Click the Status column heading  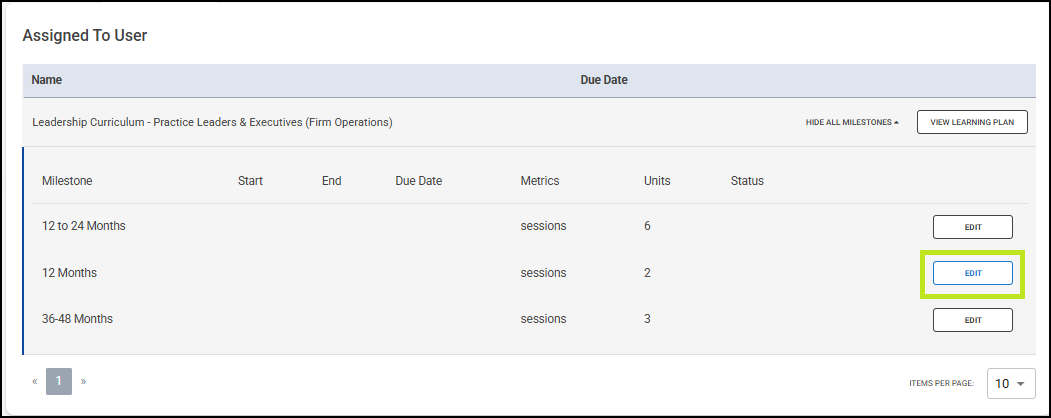tap(747, 181)
